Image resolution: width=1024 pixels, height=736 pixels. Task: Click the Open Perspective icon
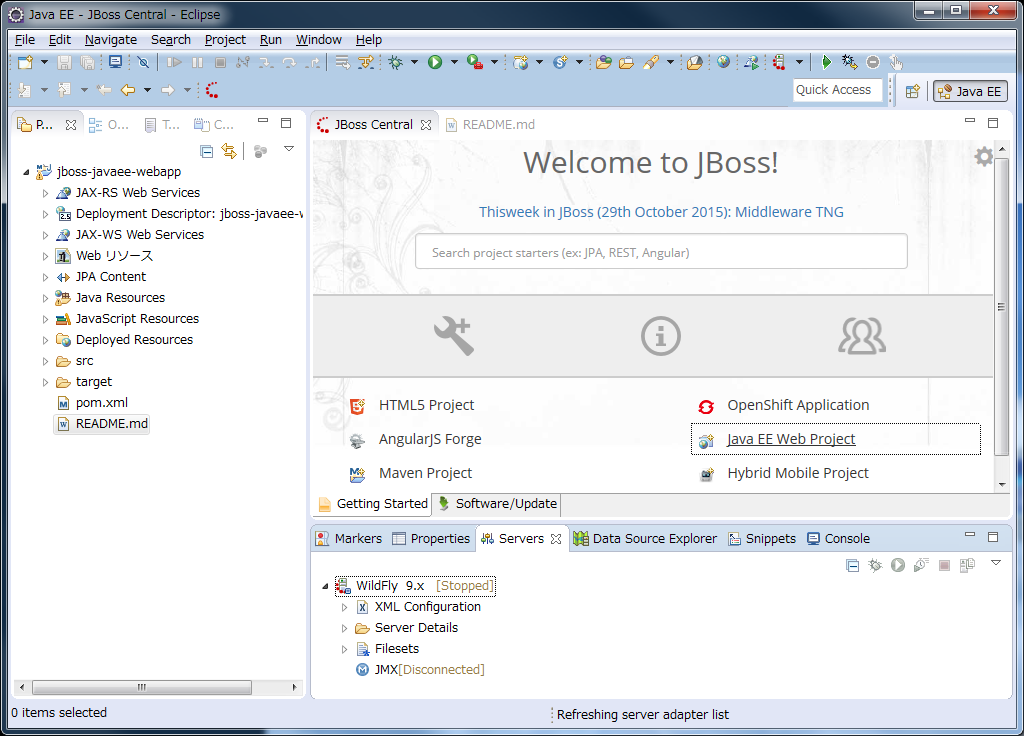point(913,91)
